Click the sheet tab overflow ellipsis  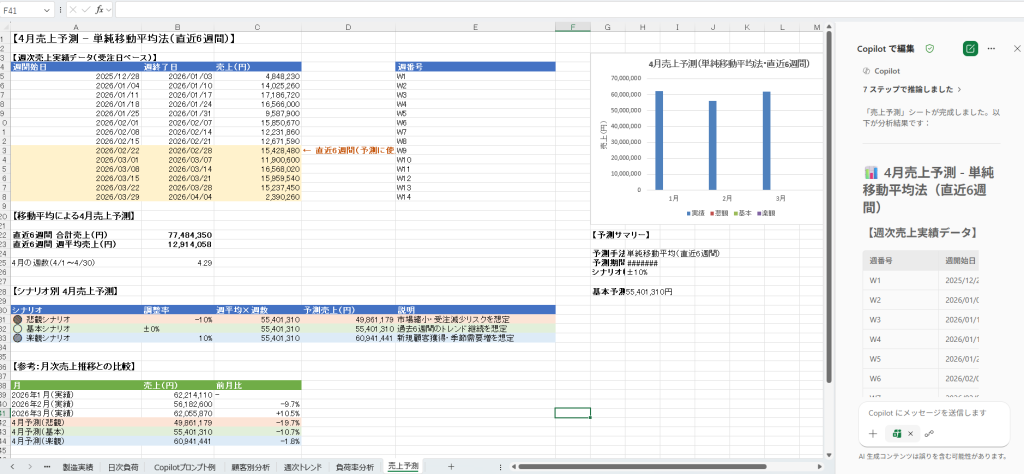coord(46,467)
